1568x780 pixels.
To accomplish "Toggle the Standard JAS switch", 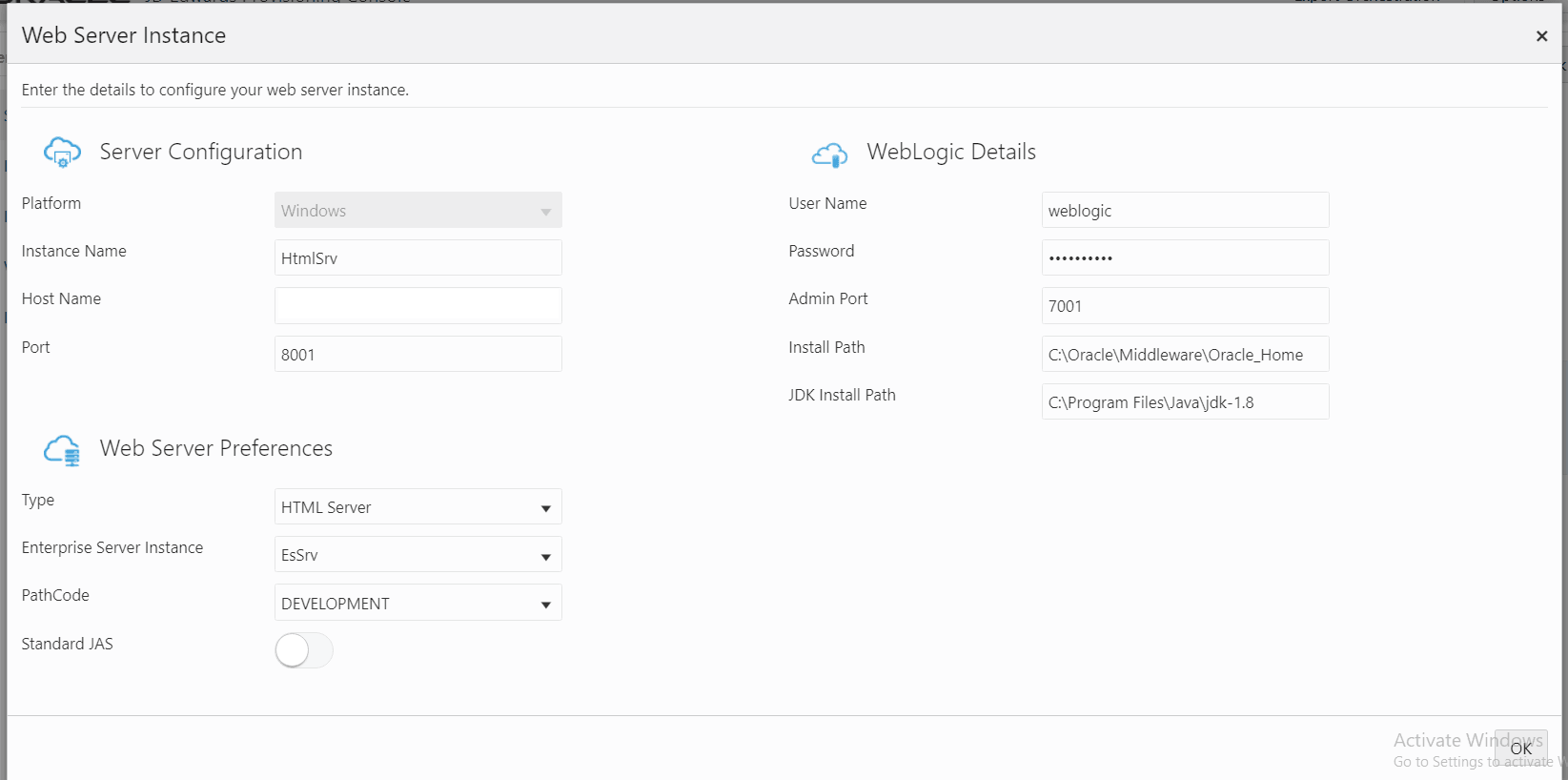I will tap(304, 650).
